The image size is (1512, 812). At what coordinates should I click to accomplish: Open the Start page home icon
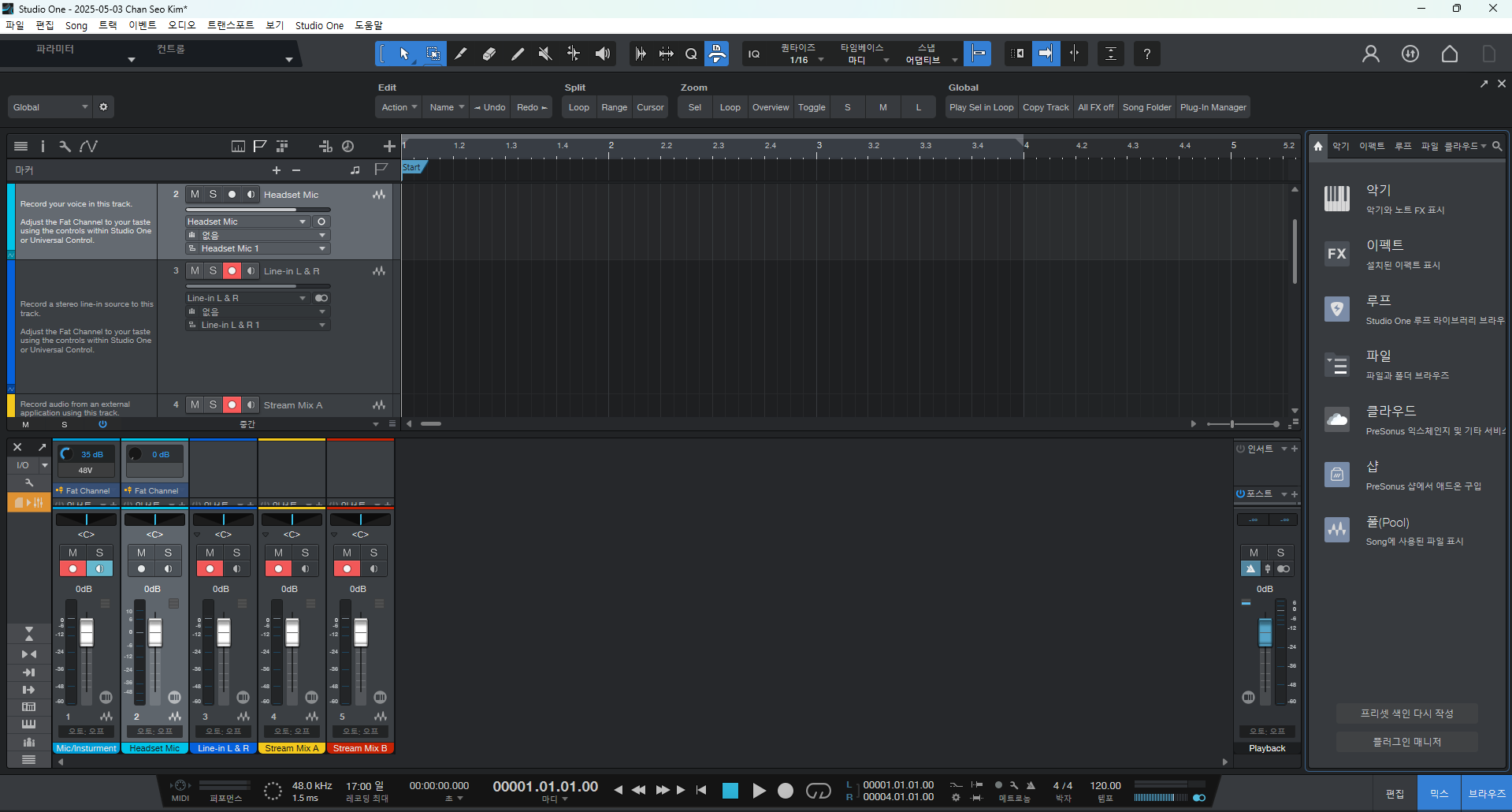(x=1450, y=54)
